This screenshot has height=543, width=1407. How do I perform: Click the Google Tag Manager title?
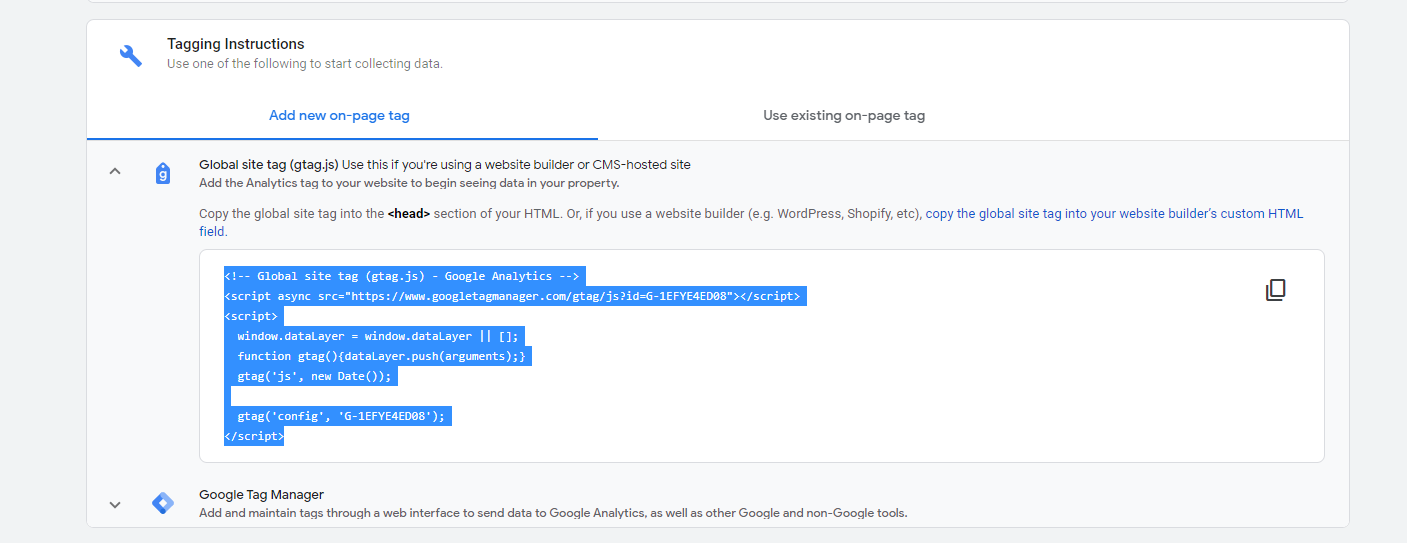click(x=261, y=494)
